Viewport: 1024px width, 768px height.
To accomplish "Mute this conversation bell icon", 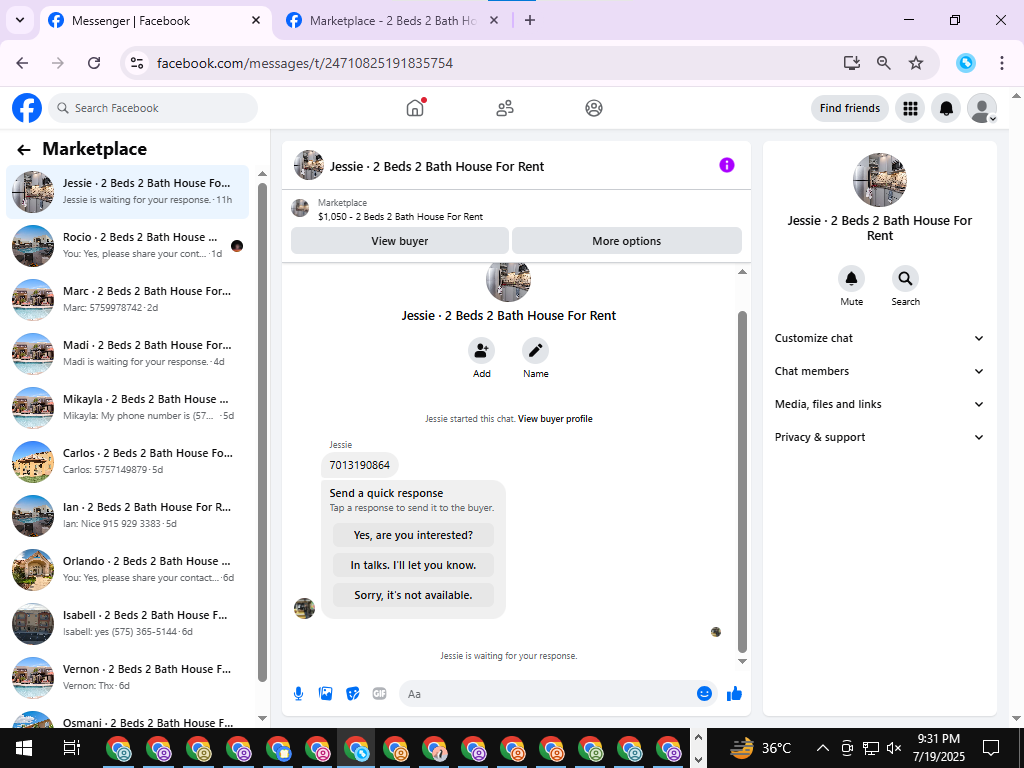I will click(x=852, y=279).
